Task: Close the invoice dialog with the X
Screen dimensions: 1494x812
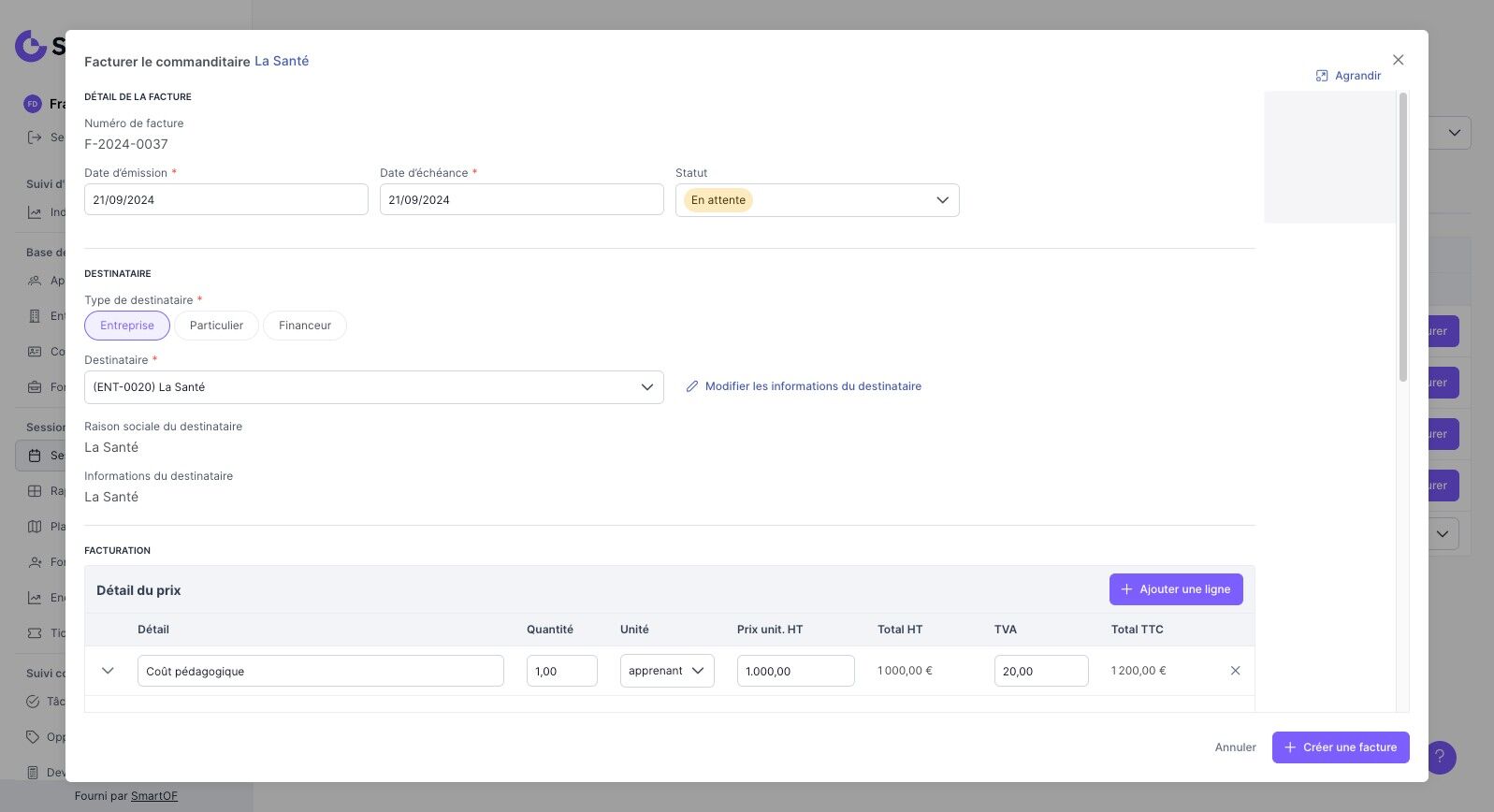Action: [1398, 60]
